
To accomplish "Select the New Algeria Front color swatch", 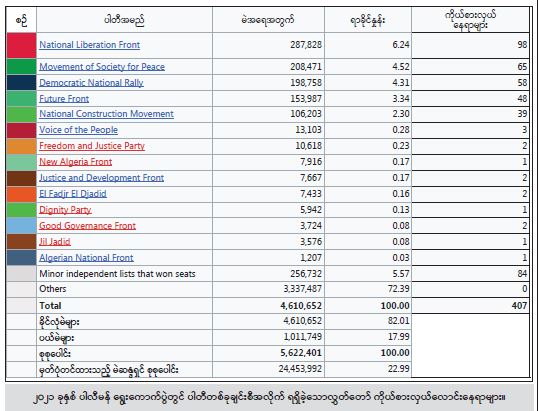I will pyautogui.click(x=21, y=162).
